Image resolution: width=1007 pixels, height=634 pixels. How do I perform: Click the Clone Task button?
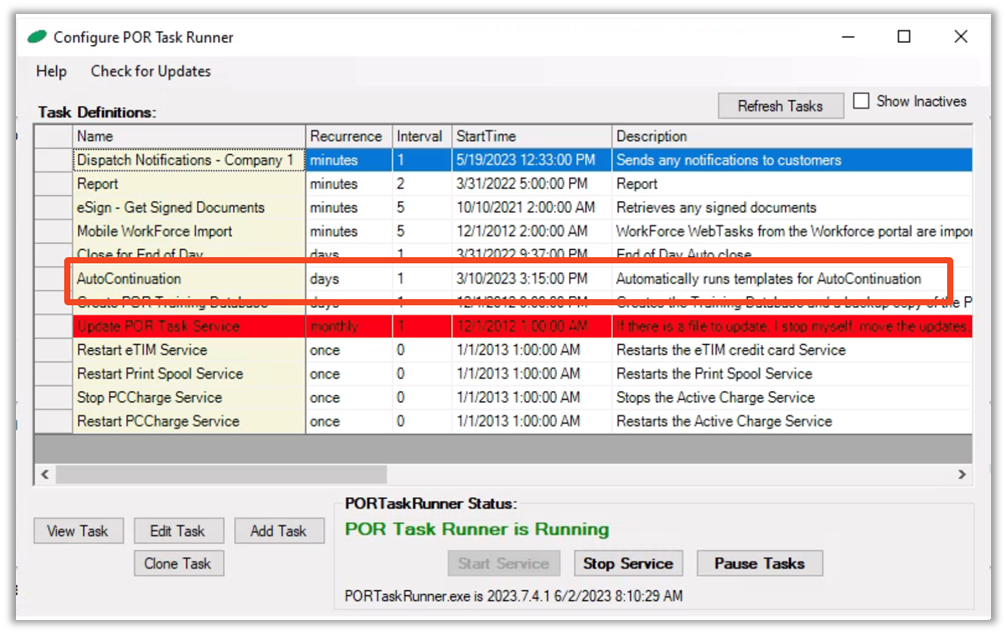[177, 563]
